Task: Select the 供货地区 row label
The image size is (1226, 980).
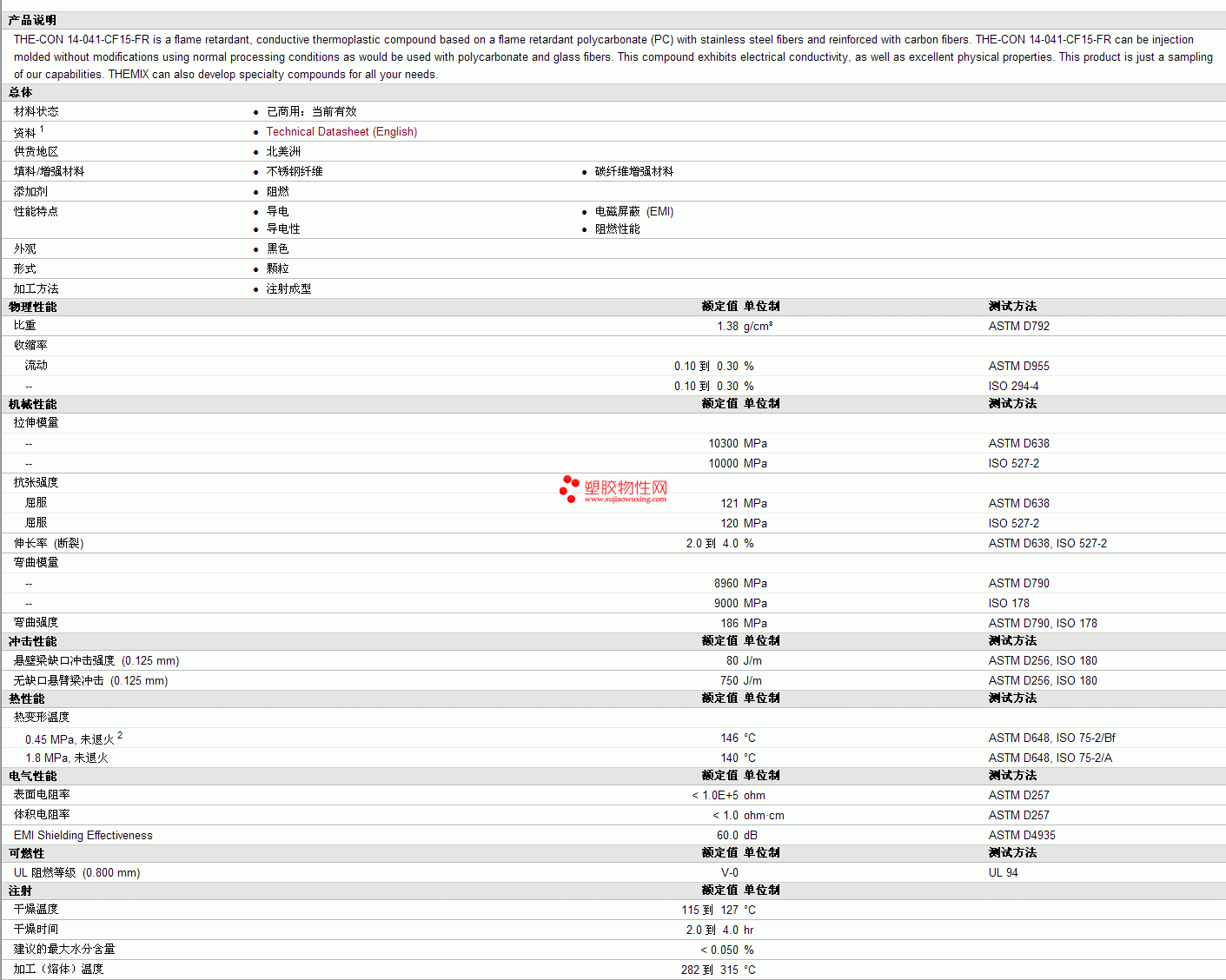Action: click(x=36, y=151)
